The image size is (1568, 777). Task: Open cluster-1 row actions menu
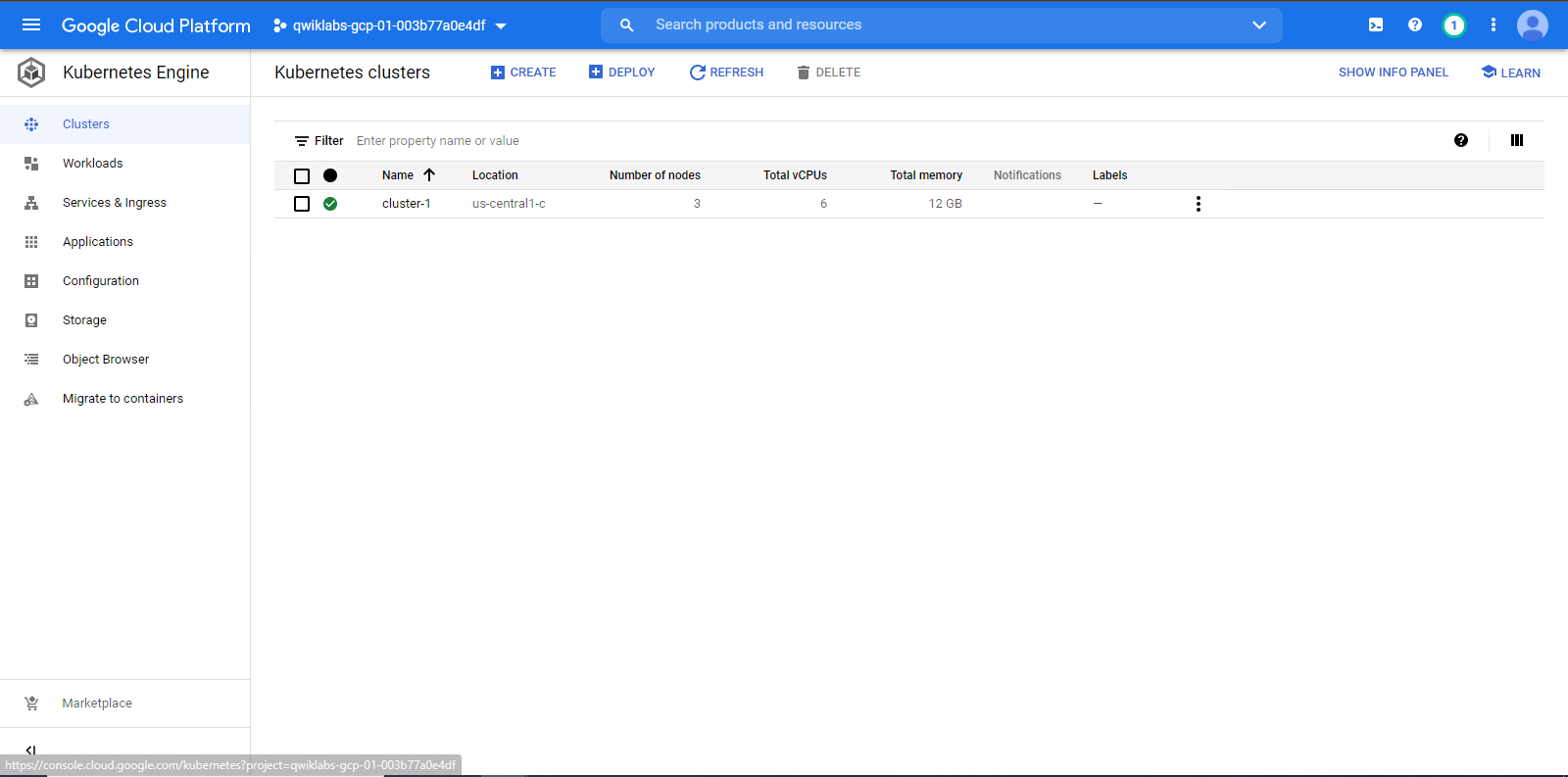tap(1198, 204)
